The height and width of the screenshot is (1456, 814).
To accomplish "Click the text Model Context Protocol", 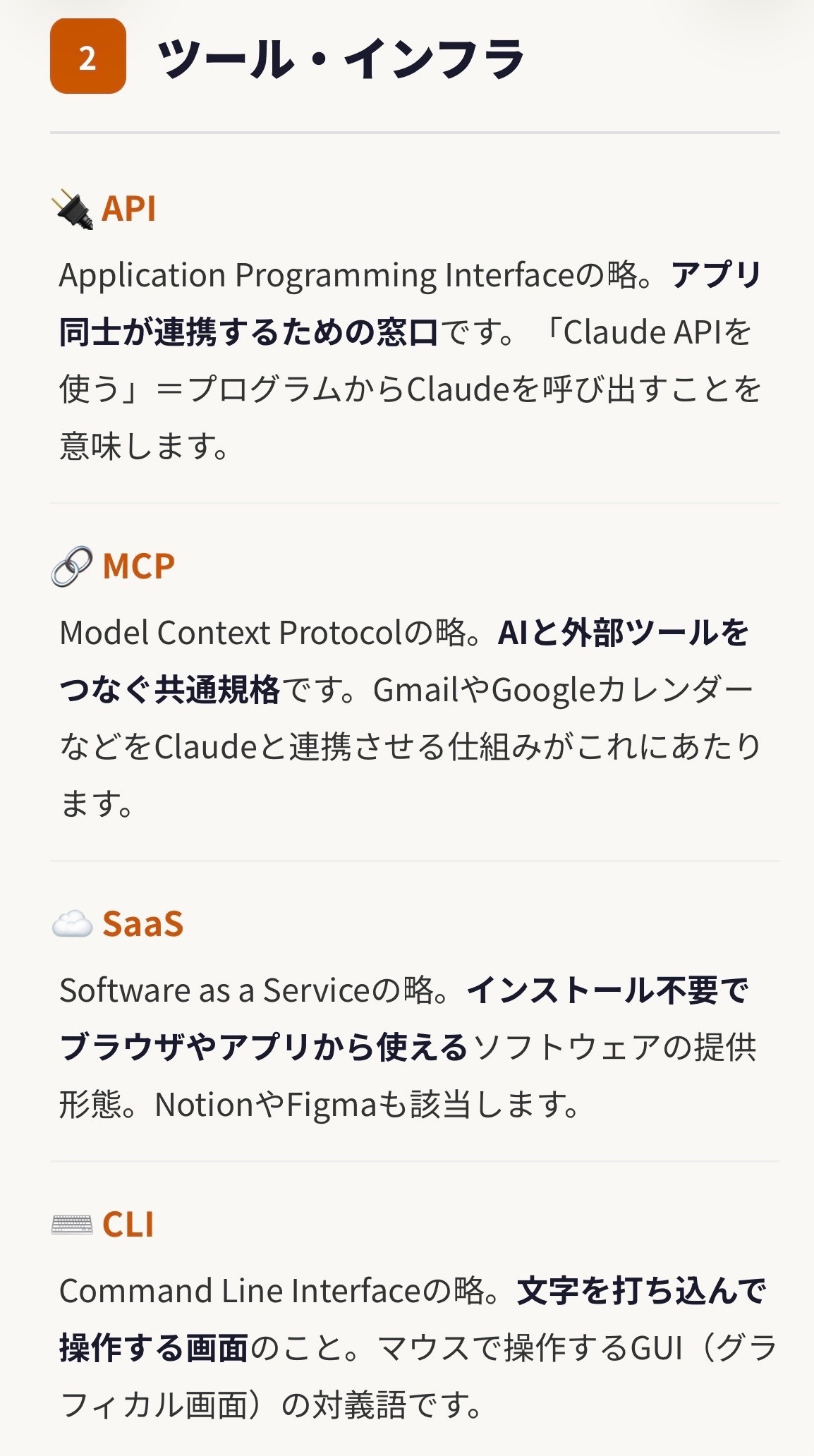I will click(x=230, y=633).
